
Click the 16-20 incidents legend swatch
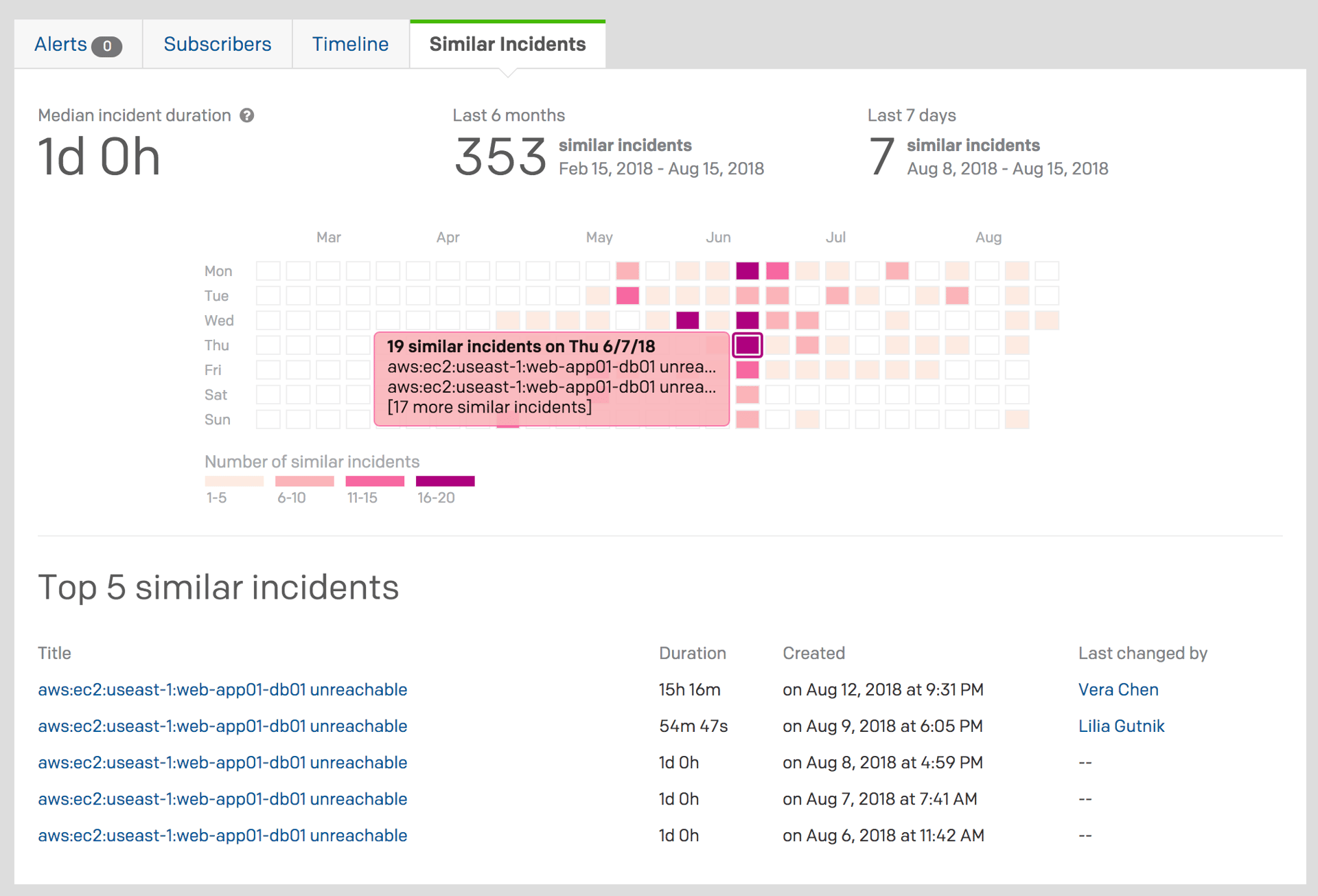[445, 481]
